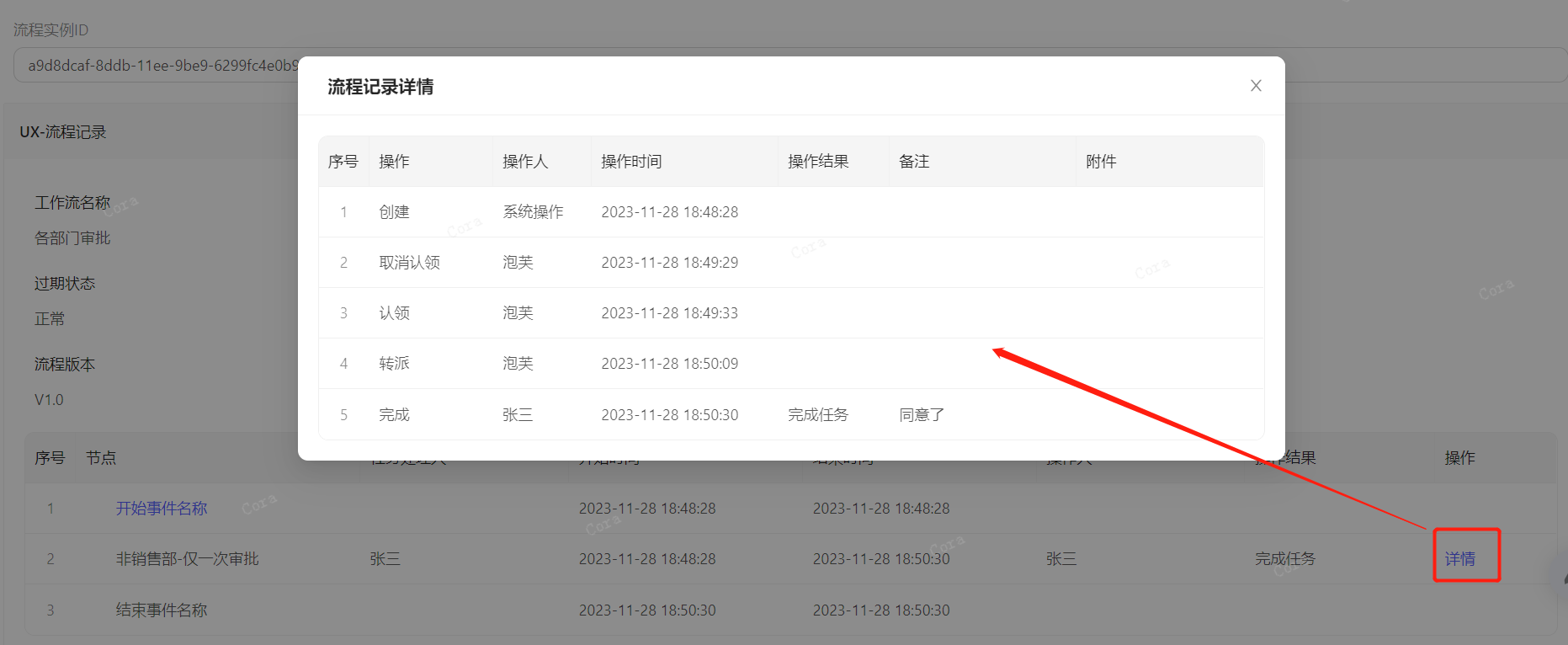Click timestamp 2023-11-28 18:49:33 in dialog
The height and width of the screenshot is (645, 1568).
(669, 313)
